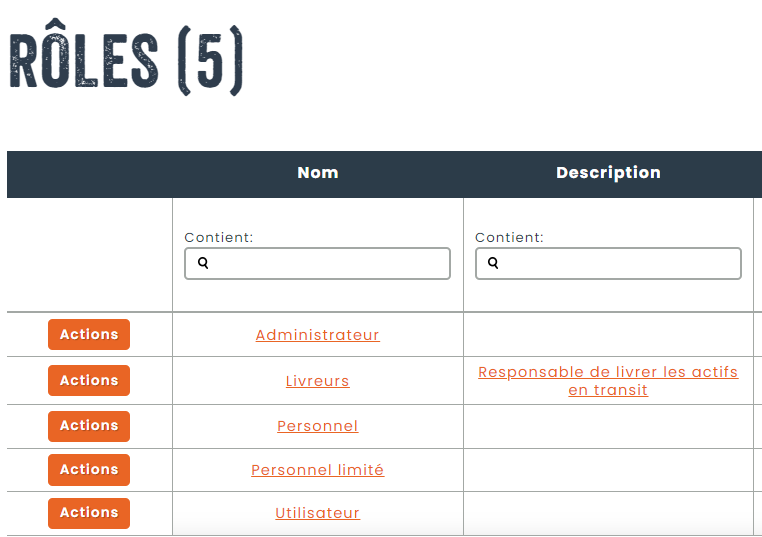
Task: Select the Personnel role link
Action: pos(318,426)
